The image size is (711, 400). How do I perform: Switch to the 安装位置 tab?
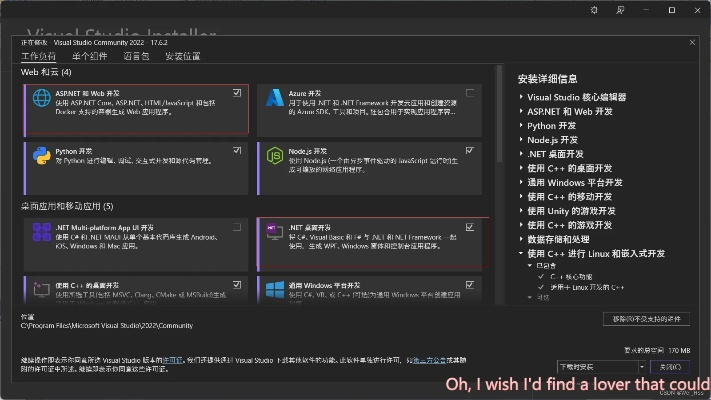click(x=183, y=56)
